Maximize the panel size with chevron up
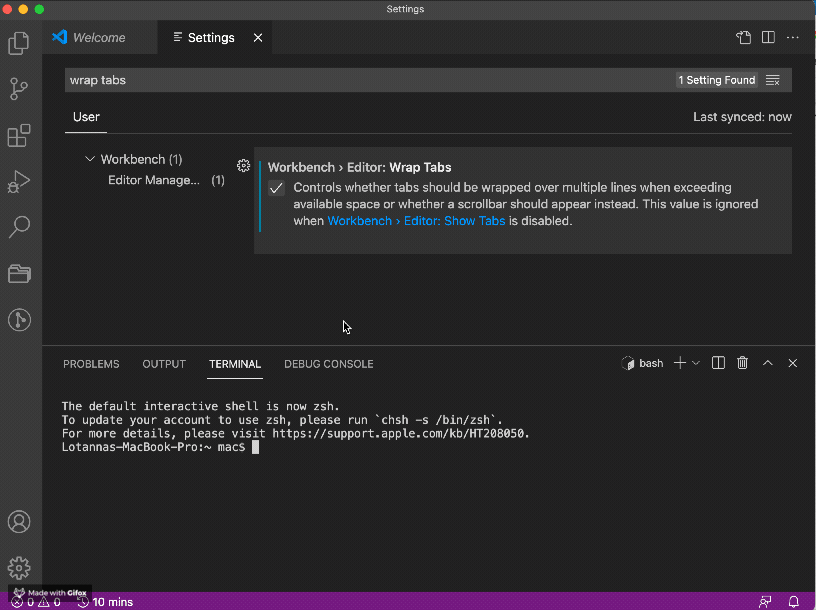816x610 pixels. pyautogui.click(x=768, y=363)
